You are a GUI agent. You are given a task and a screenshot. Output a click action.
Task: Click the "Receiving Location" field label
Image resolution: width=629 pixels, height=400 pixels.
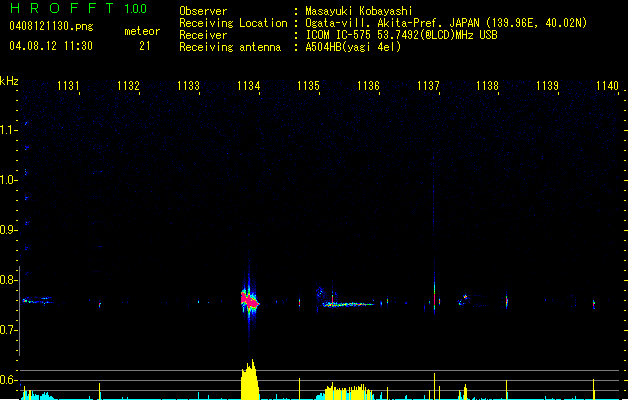[x=233, y=23]
